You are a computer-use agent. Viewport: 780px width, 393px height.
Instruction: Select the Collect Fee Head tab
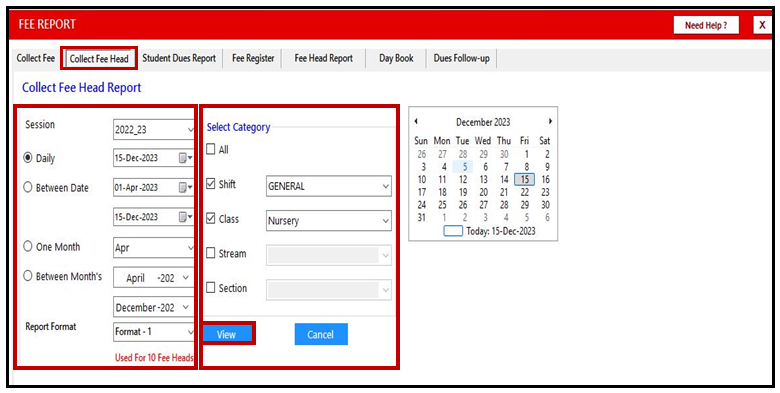[x=99, y=59]
